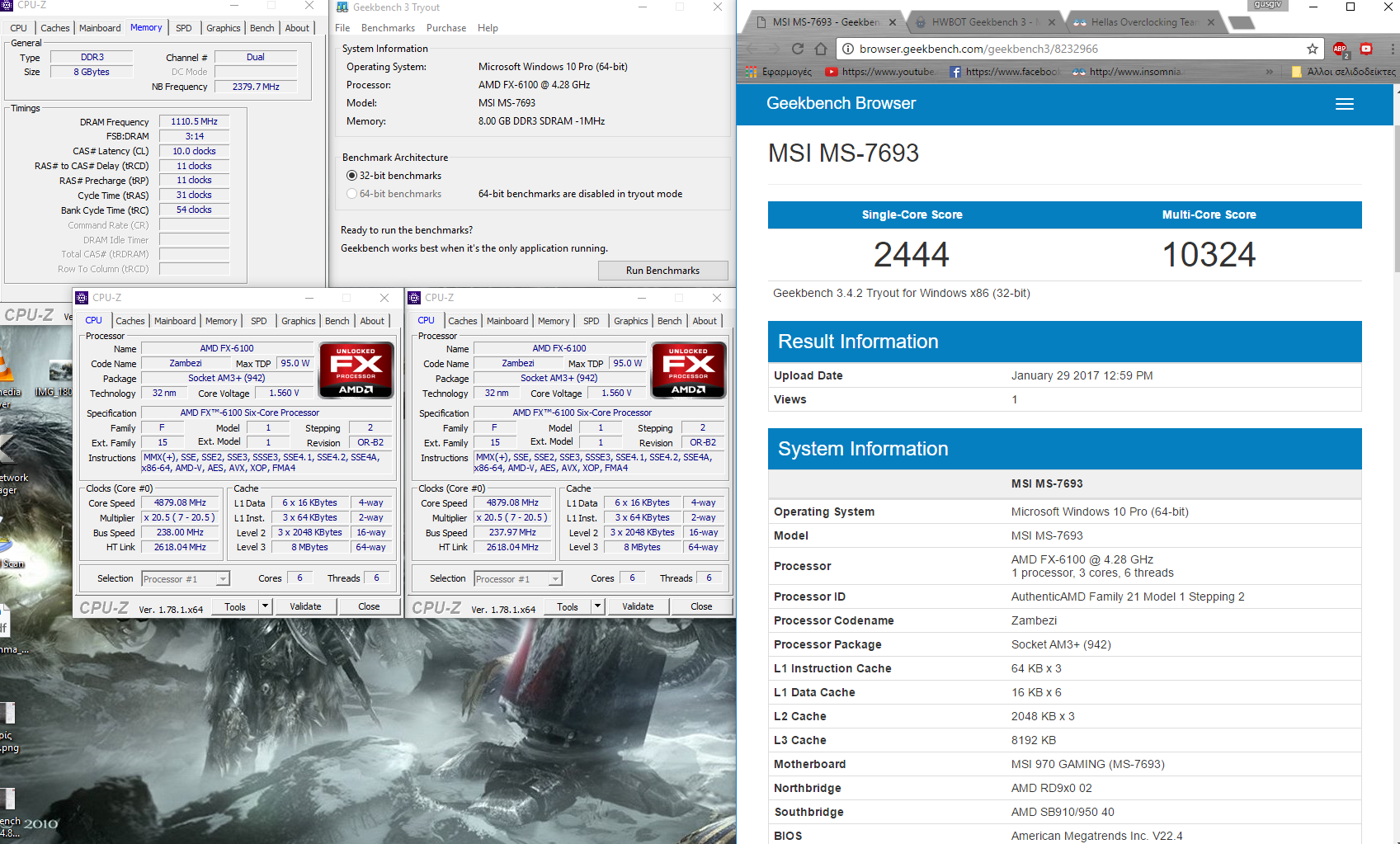Click AMD FX logo in right CPU-Z
Viewport: 1400px width, 844px height.
pos(688,370)
